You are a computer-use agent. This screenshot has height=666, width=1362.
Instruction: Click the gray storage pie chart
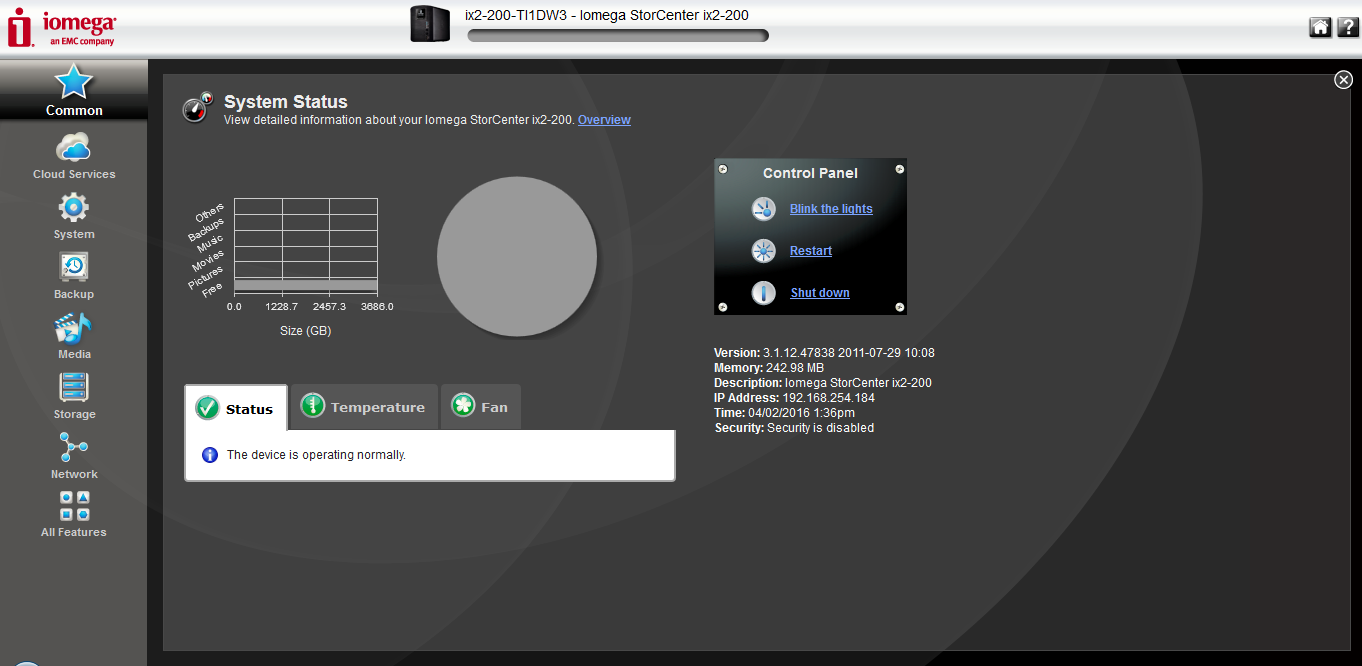(x=517, y=257)
